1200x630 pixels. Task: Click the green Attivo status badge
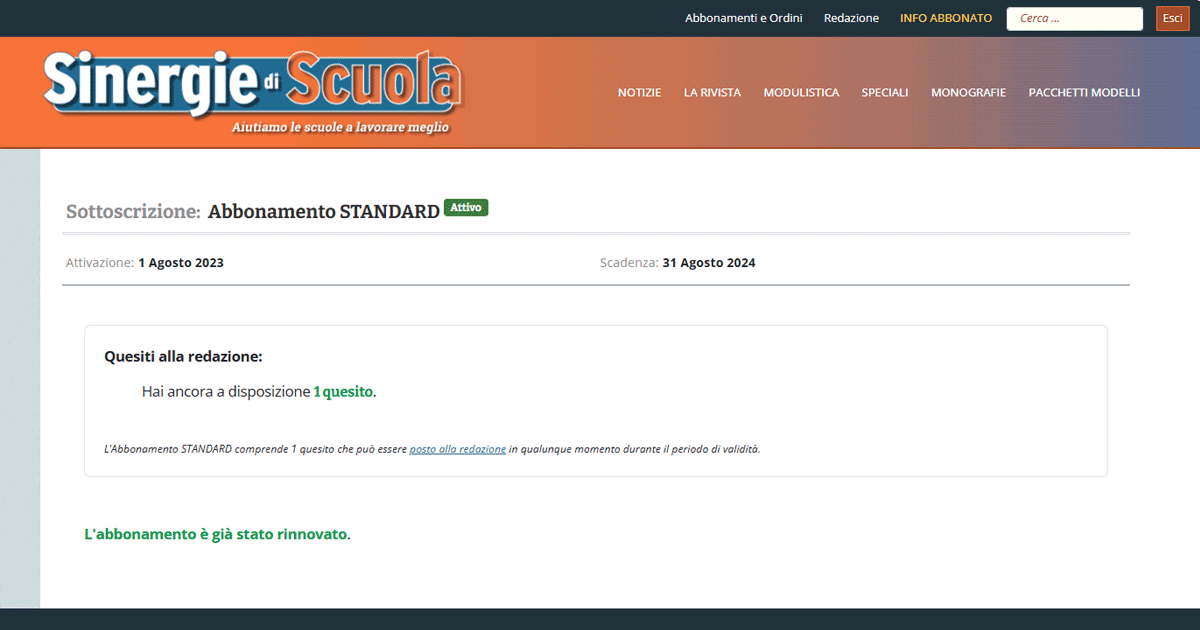pos(466,208)
